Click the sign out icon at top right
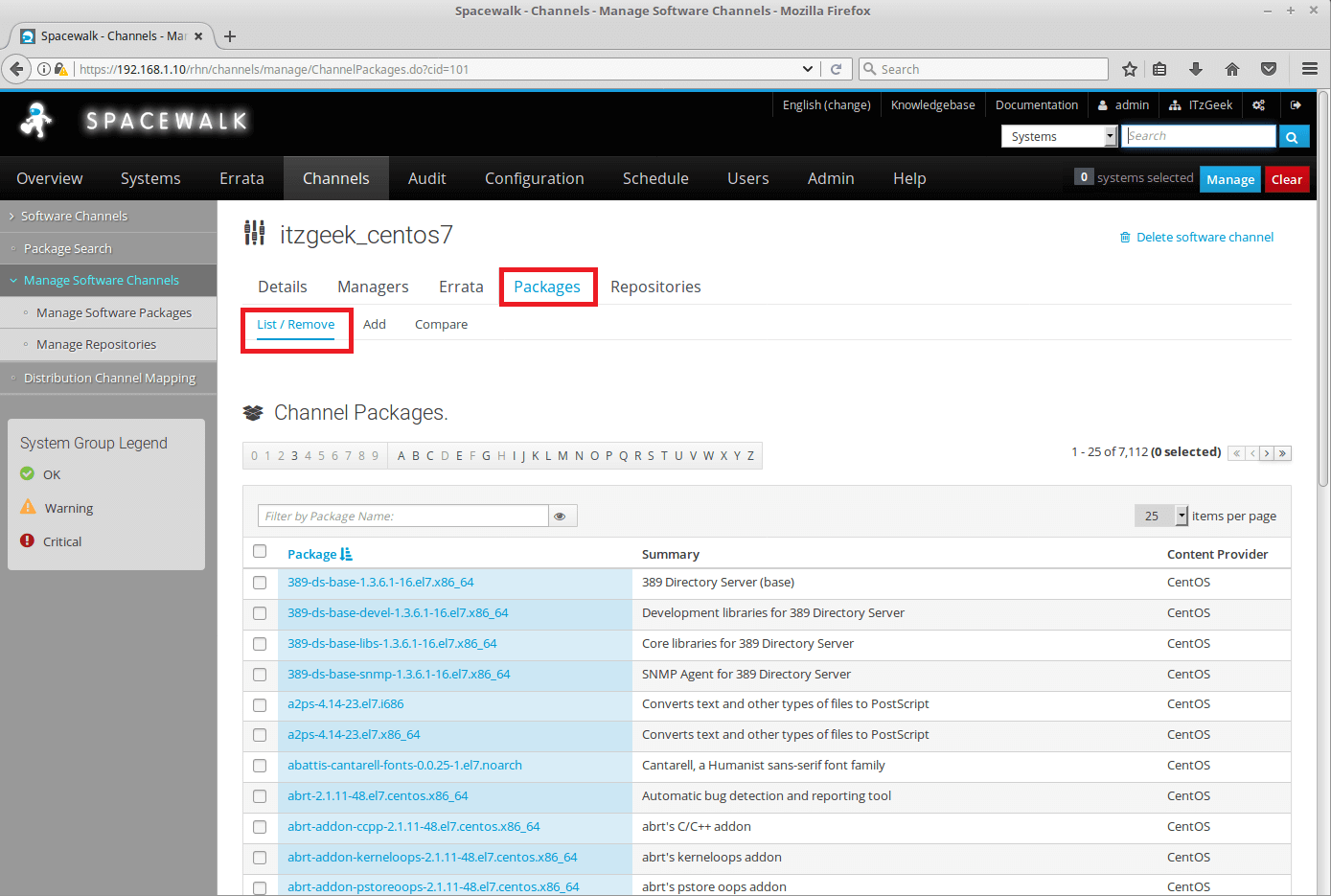1331x896 pixels. coord(1297,104)
